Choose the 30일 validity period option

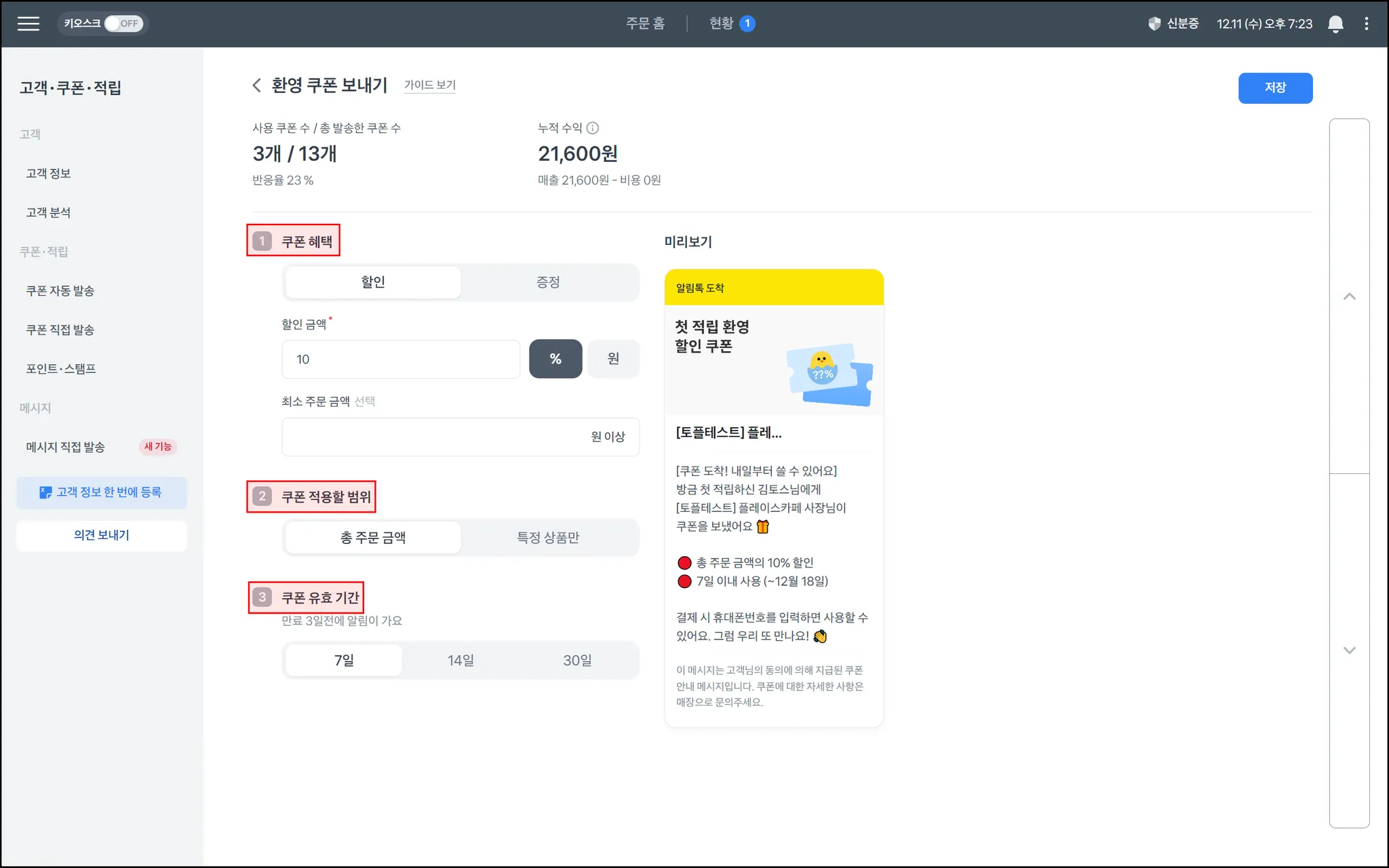click(x=577, y=660)
